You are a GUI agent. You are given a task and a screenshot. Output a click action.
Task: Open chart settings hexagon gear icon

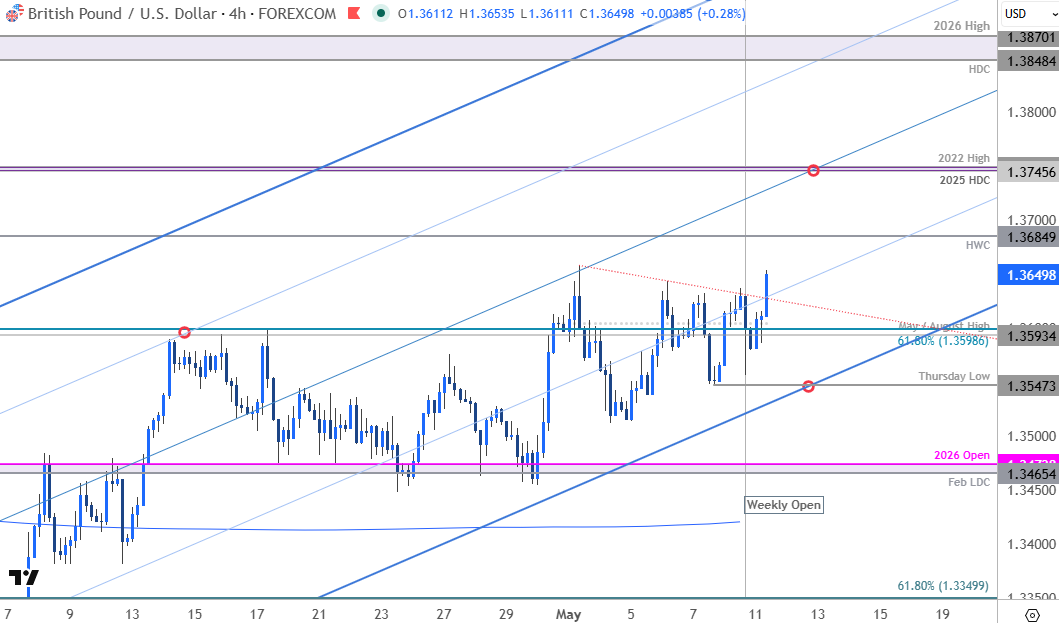1032,615
